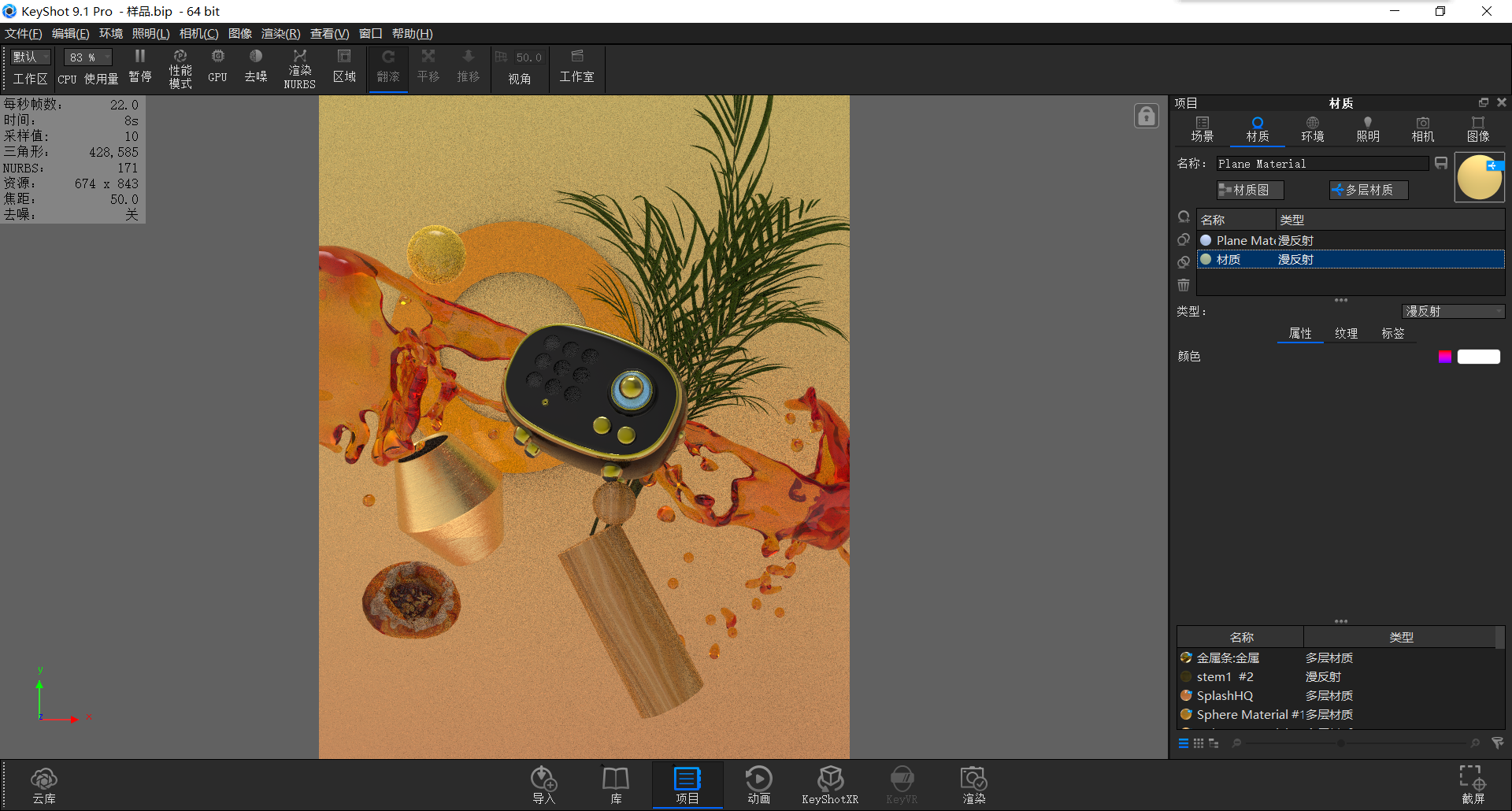Switch material list to grid view
The image size is (1512, 811).
[1199, 742]
